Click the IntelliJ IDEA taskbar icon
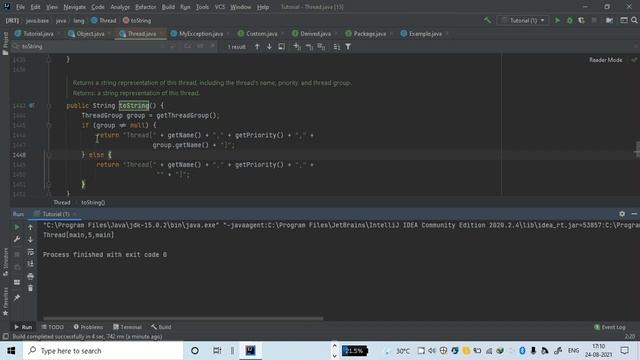 (x=250, y=351)
